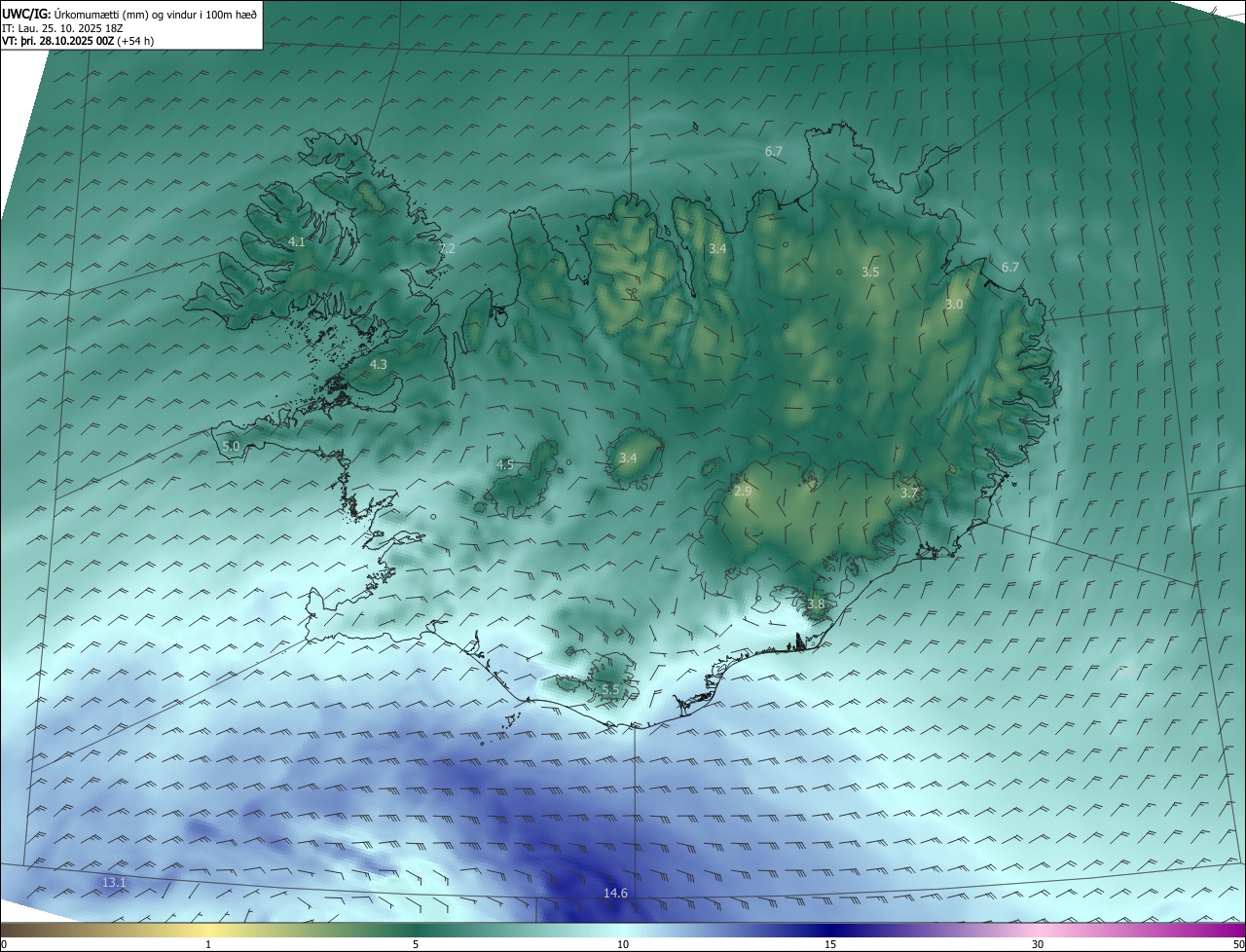The width and height of the screenshot is (1246, 952).
Task: Select the 3.8 value label
Action: tap(816, 604)
